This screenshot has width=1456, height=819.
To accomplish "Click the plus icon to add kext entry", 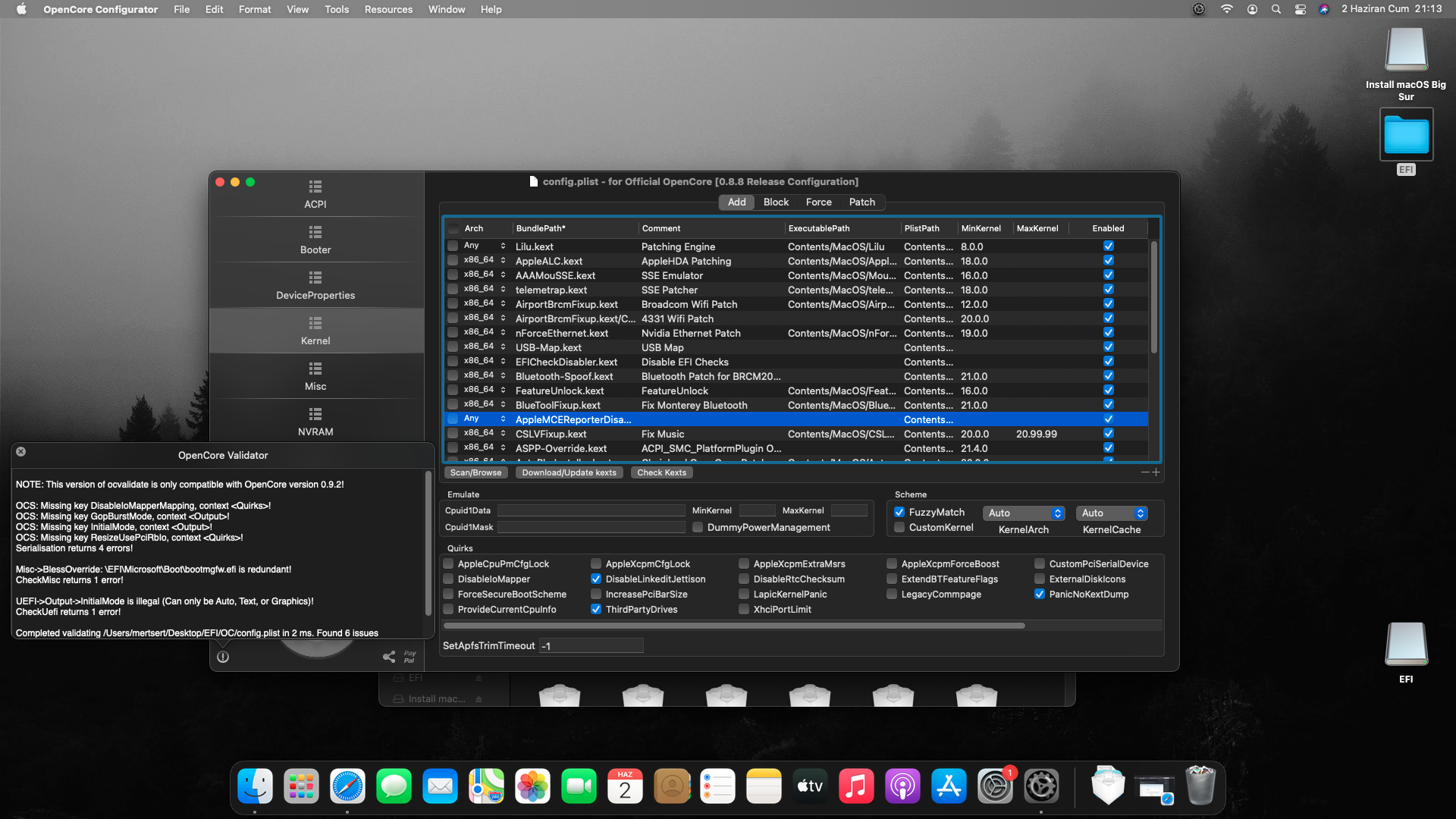I will (x=1156, y=472).
